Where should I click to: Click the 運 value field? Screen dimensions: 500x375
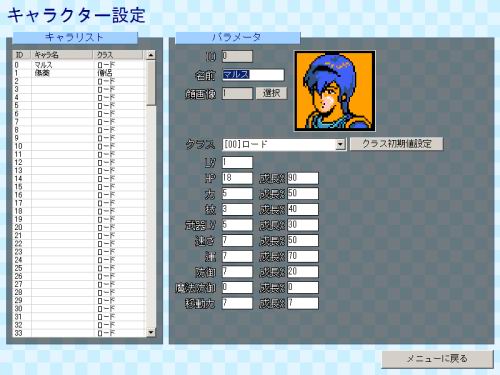pos(237,256)
